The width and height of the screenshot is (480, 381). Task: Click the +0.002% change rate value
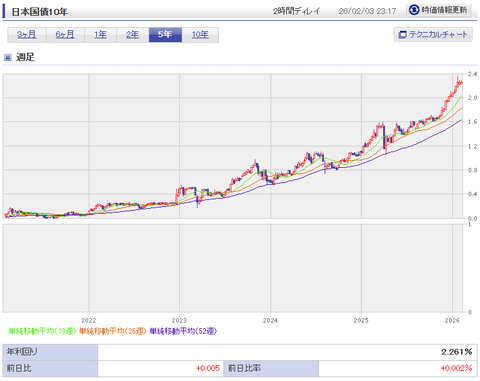click(x=456, y=368)
